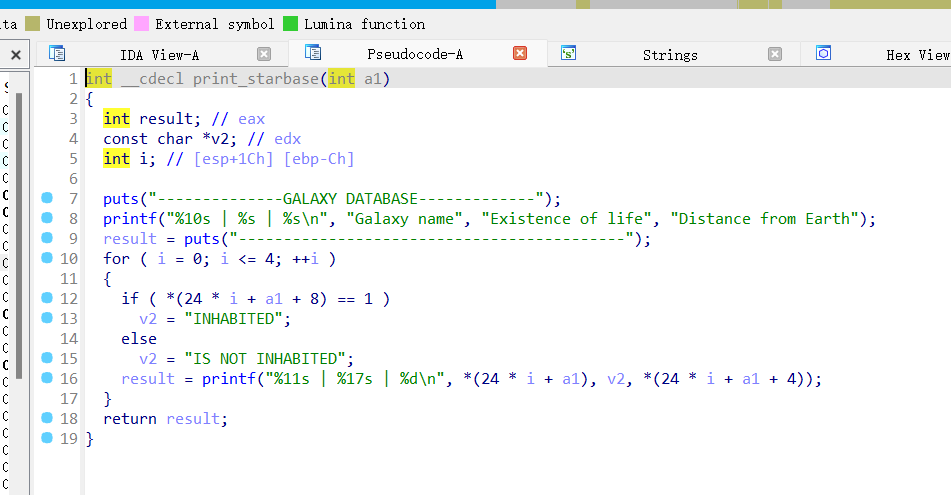Viewport: 951px width, 495px height.
Task: Open the Strings tab
Action: pos(670,55)
